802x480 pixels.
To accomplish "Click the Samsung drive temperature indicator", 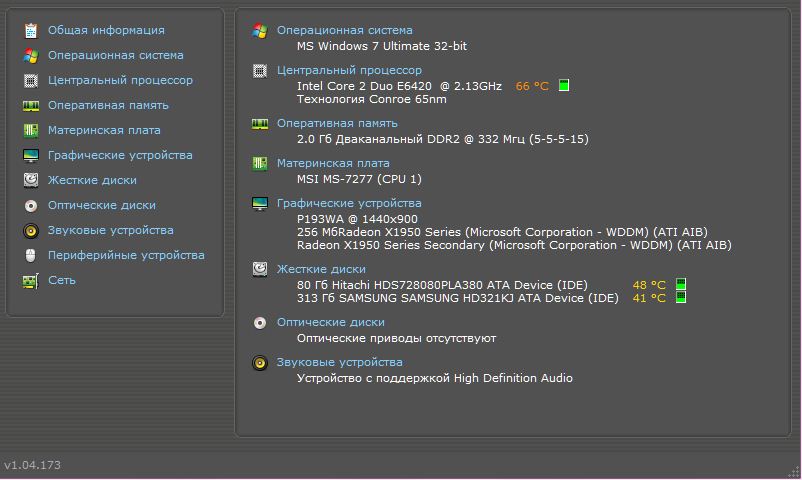I will click(681, 298).
